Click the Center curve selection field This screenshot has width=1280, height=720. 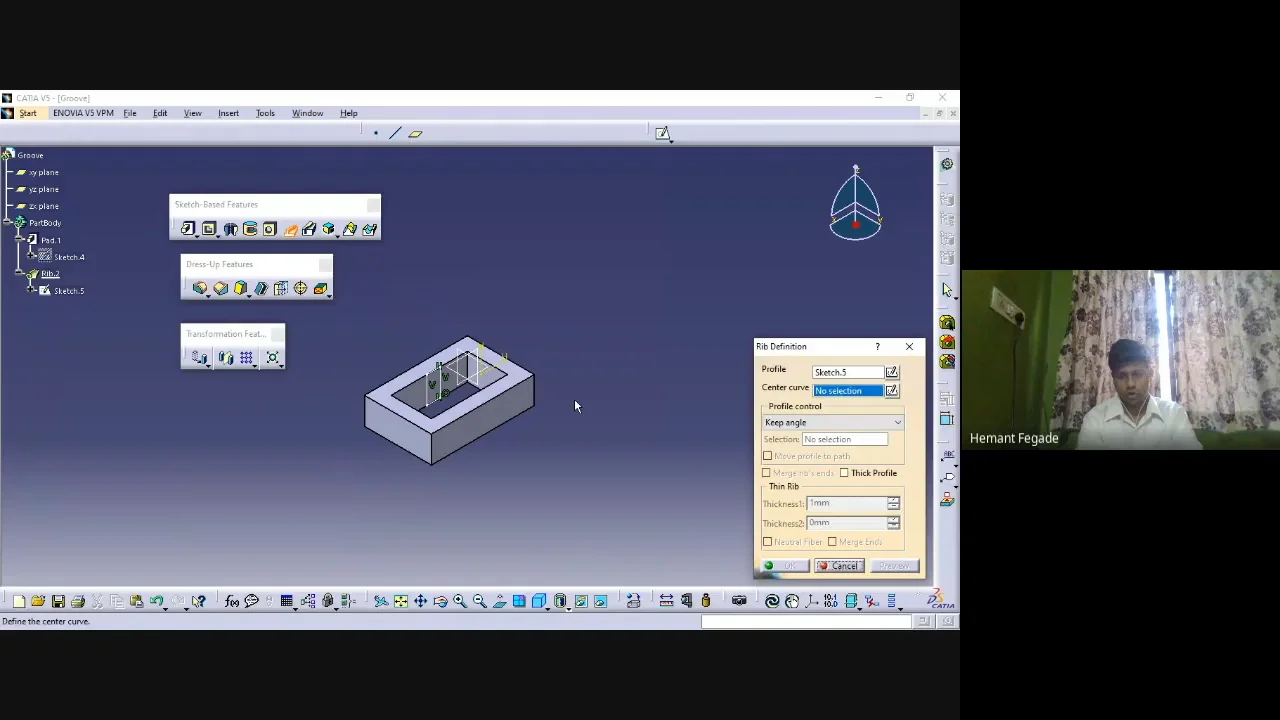click(848, 390)
